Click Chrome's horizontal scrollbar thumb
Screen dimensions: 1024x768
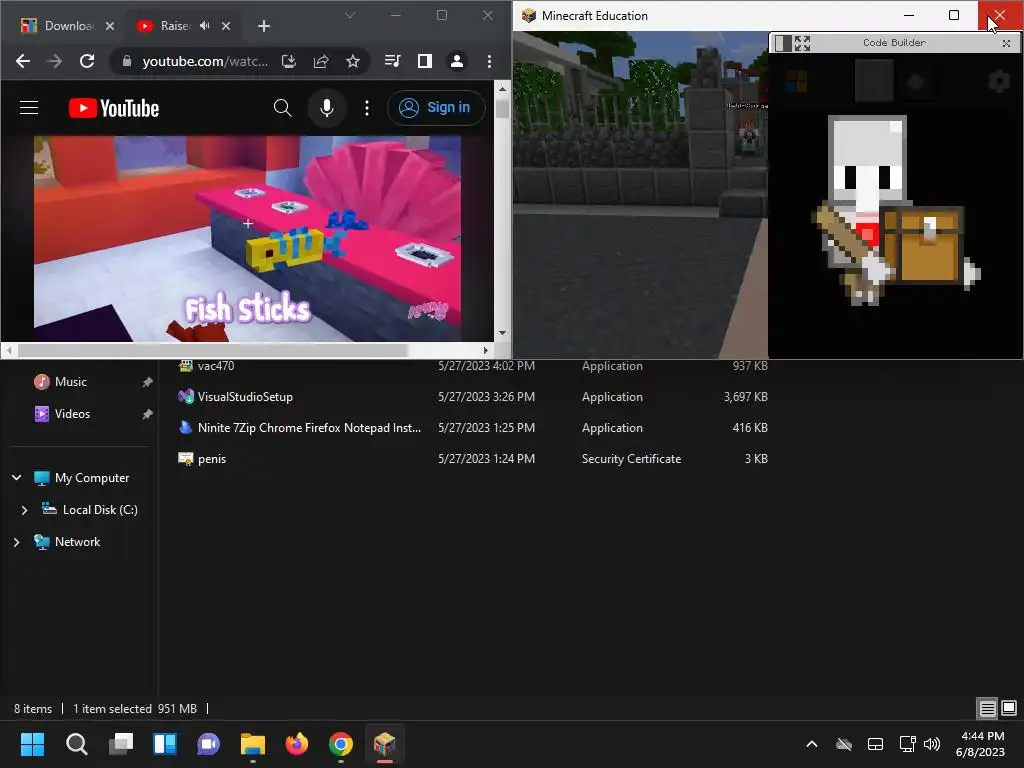coord(213,351)
